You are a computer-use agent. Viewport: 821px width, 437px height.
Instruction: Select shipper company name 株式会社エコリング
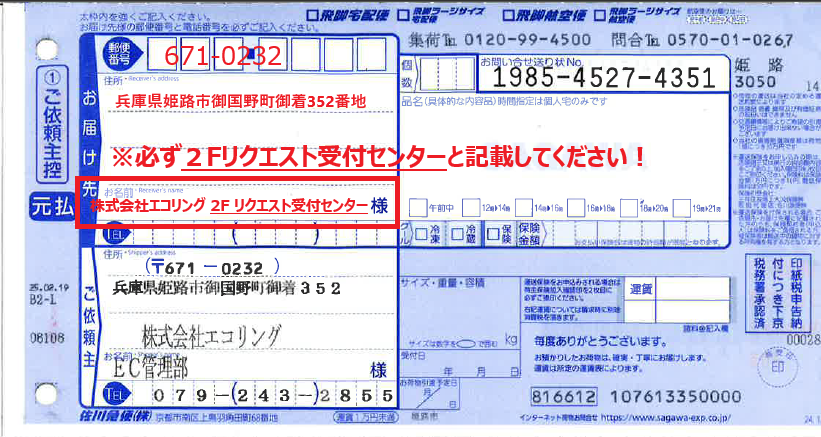(212, 337)
